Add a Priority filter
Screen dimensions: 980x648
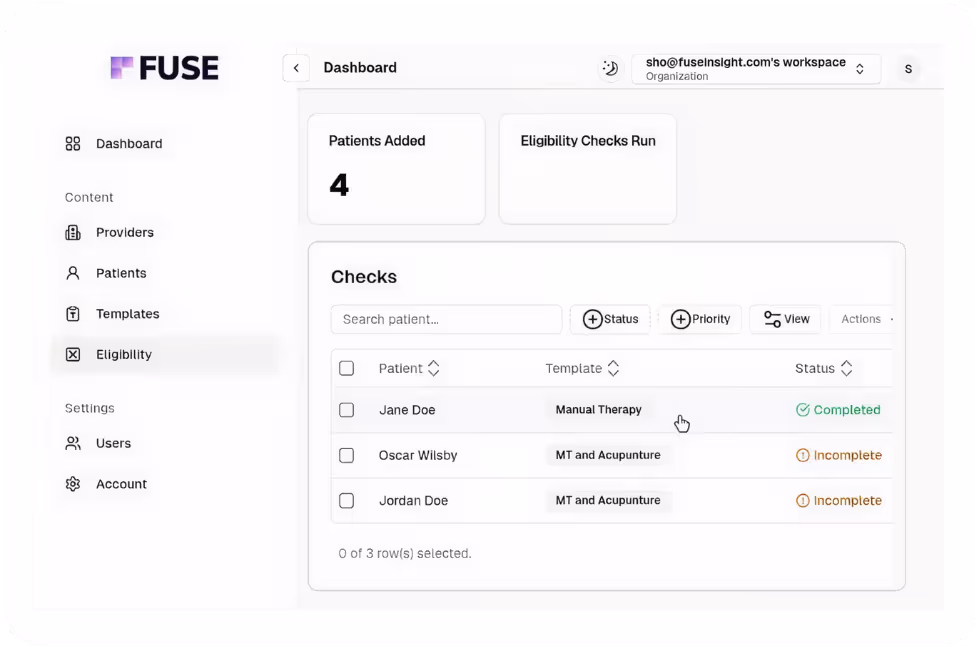pyautogui.click(x=700, y=319)
